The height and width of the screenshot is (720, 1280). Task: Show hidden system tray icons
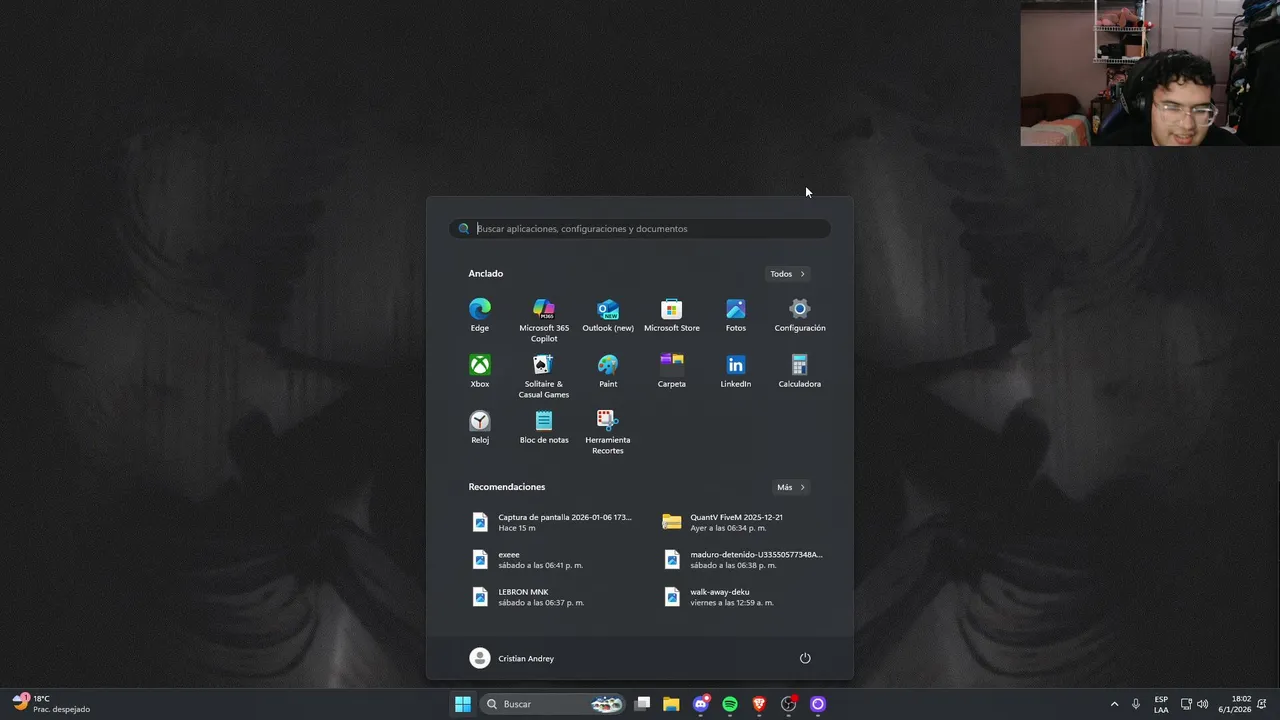(x=1114, y=704)
